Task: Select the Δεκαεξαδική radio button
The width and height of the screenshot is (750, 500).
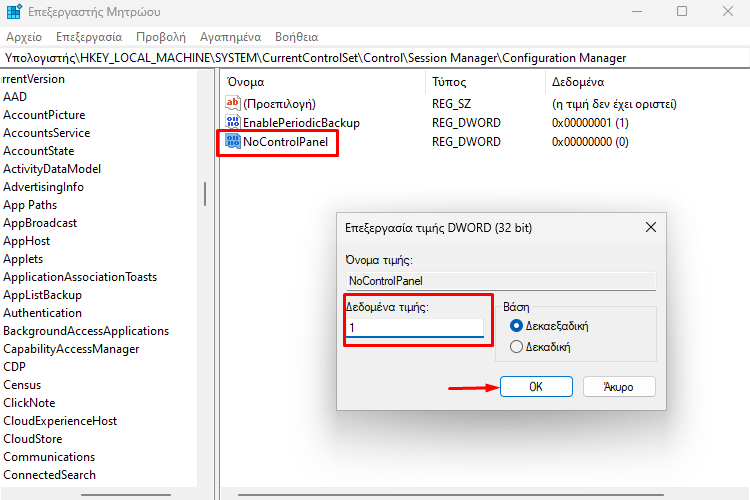Action: coord(516,326)
